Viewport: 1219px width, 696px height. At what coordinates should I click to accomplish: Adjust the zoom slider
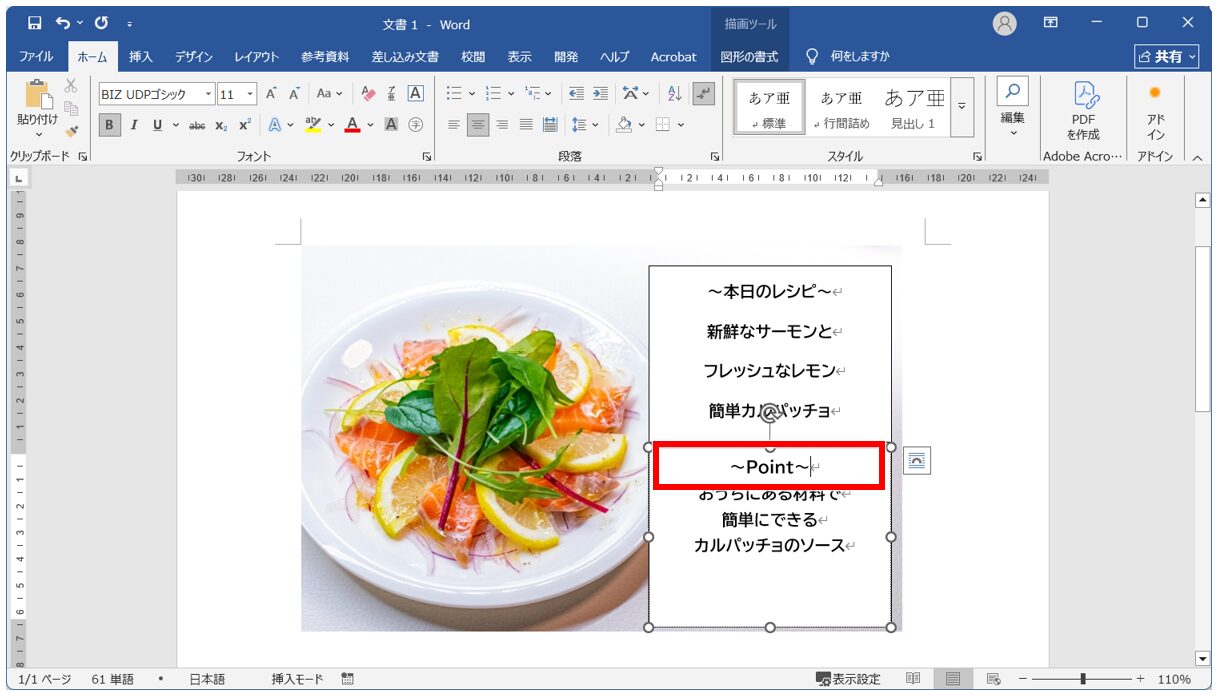pos(1083,679)
